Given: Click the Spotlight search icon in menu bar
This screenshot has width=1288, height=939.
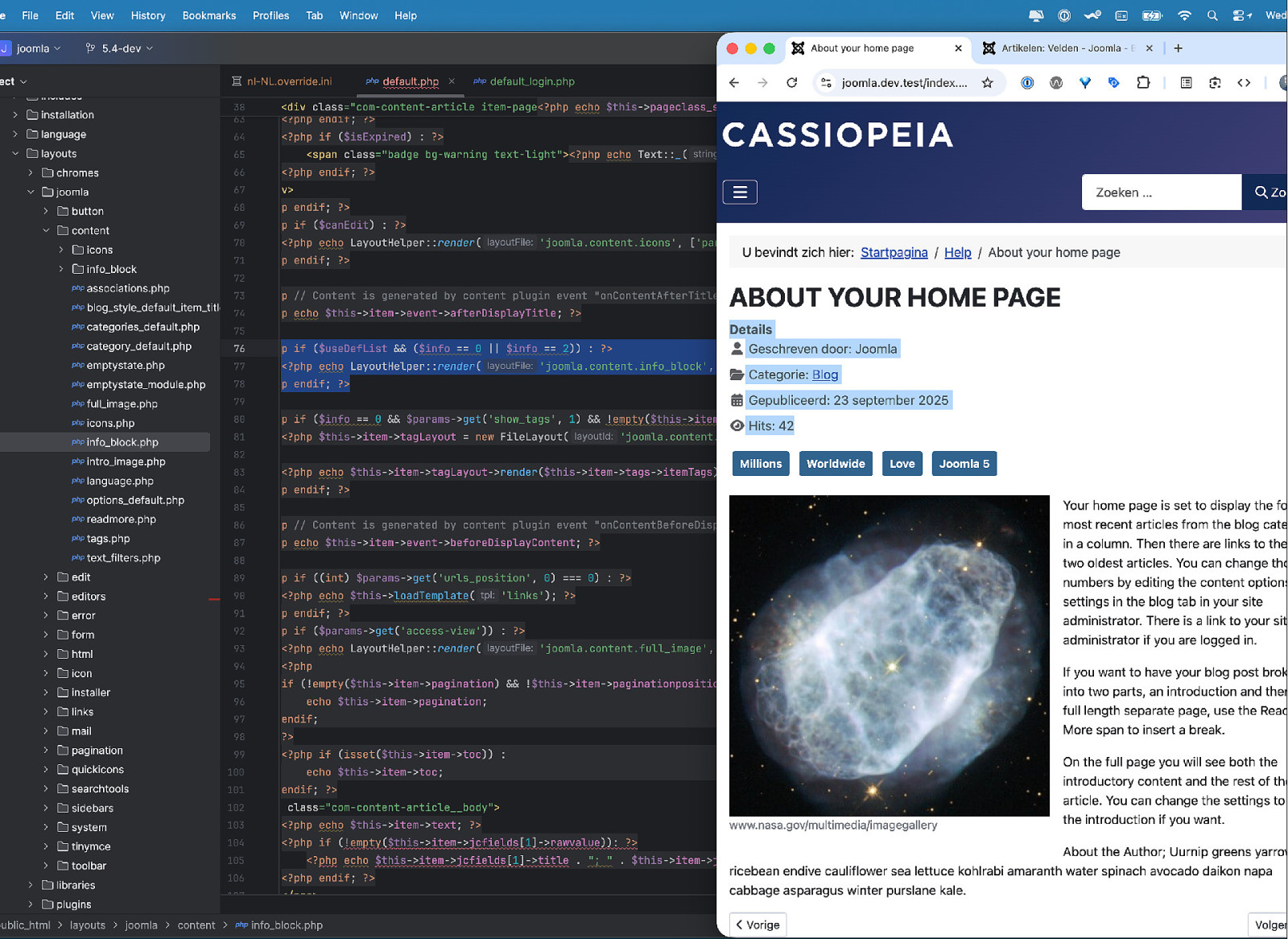Looking at the screenshot, I should click(x=1212, y=15).
